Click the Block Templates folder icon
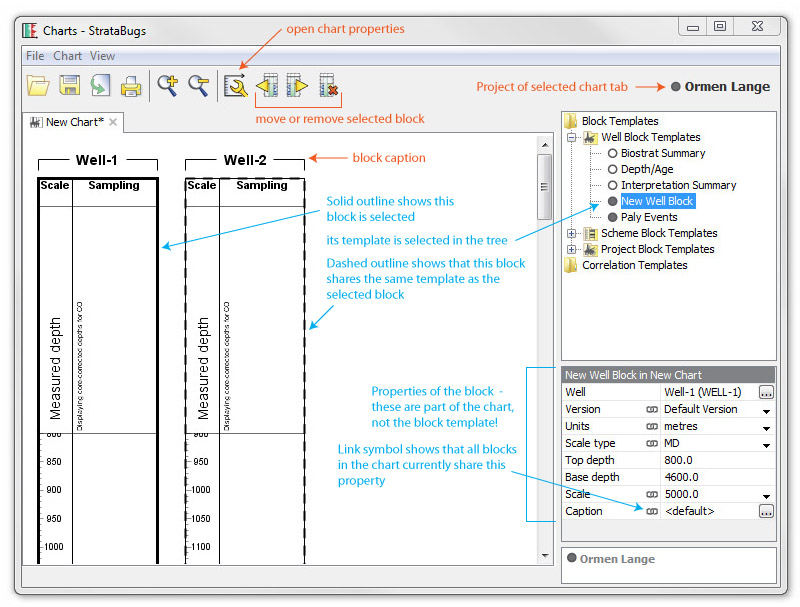Screen dimensions: 800x607 (570, 121)
